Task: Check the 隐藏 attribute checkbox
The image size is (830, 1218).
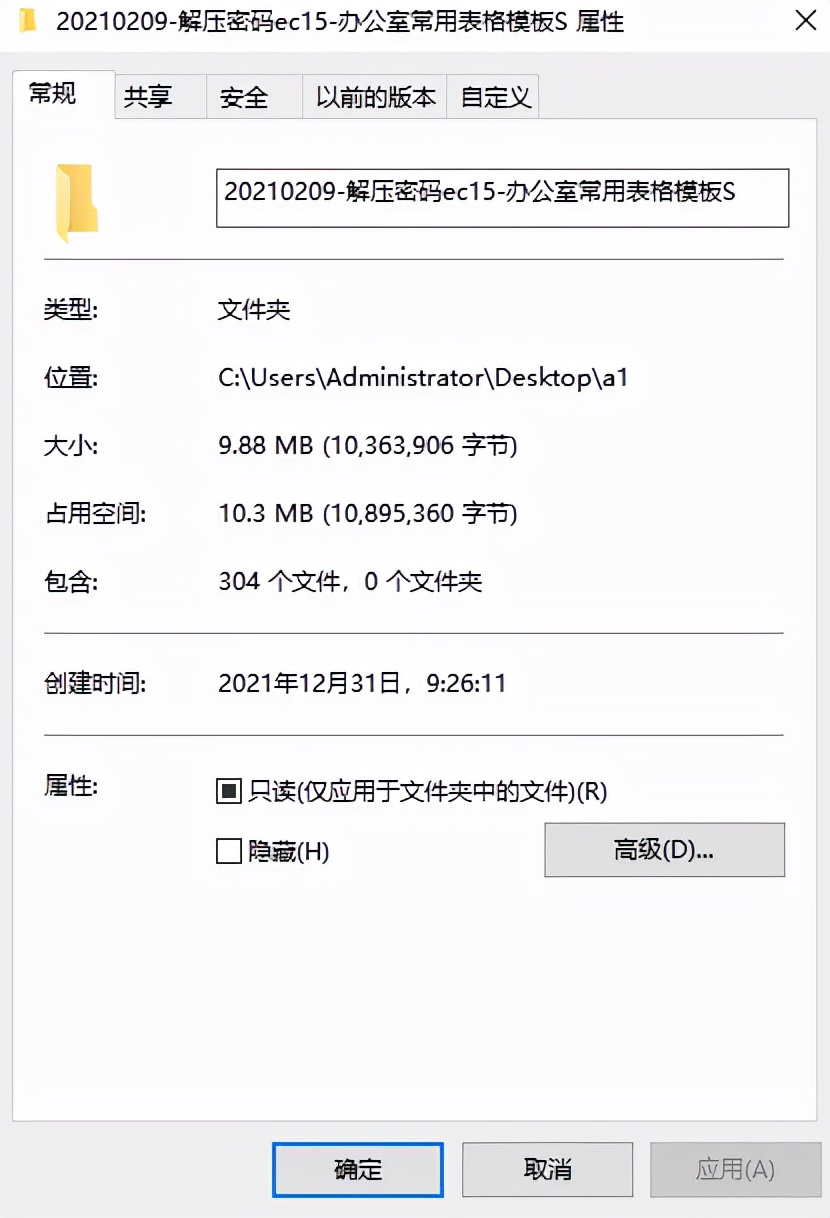Action: [230, 851]
